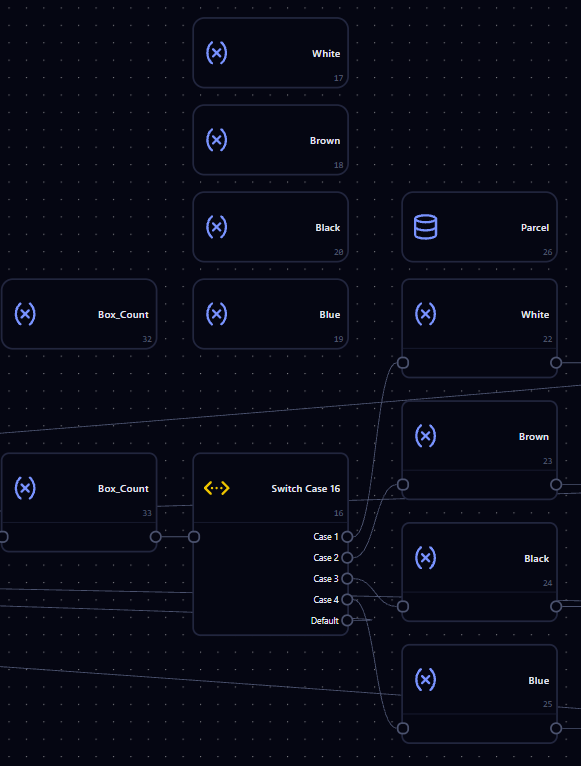
Task: Click the input port of Switch Case 16
Action: click(x=194, y=537)
